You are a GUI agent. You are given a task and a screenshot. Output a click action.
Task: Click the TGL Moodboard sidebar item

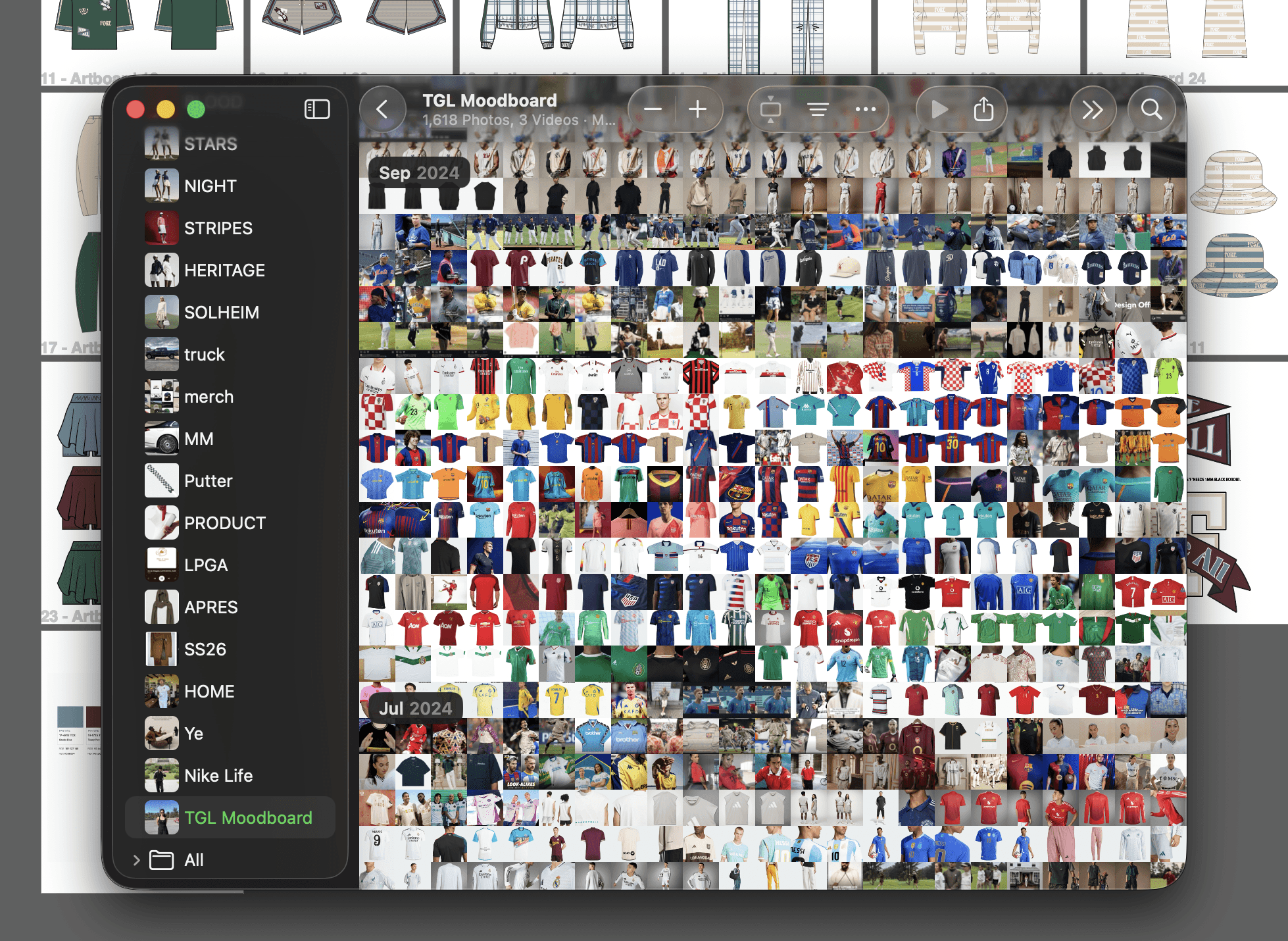247,818
